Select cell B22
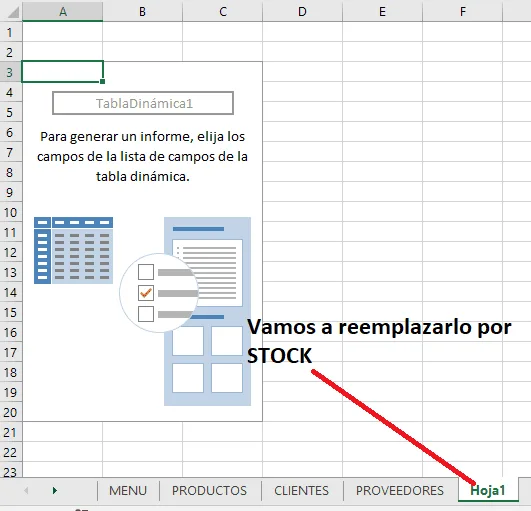The height and width of the screenshot is (511, 531). coord(143,452)
